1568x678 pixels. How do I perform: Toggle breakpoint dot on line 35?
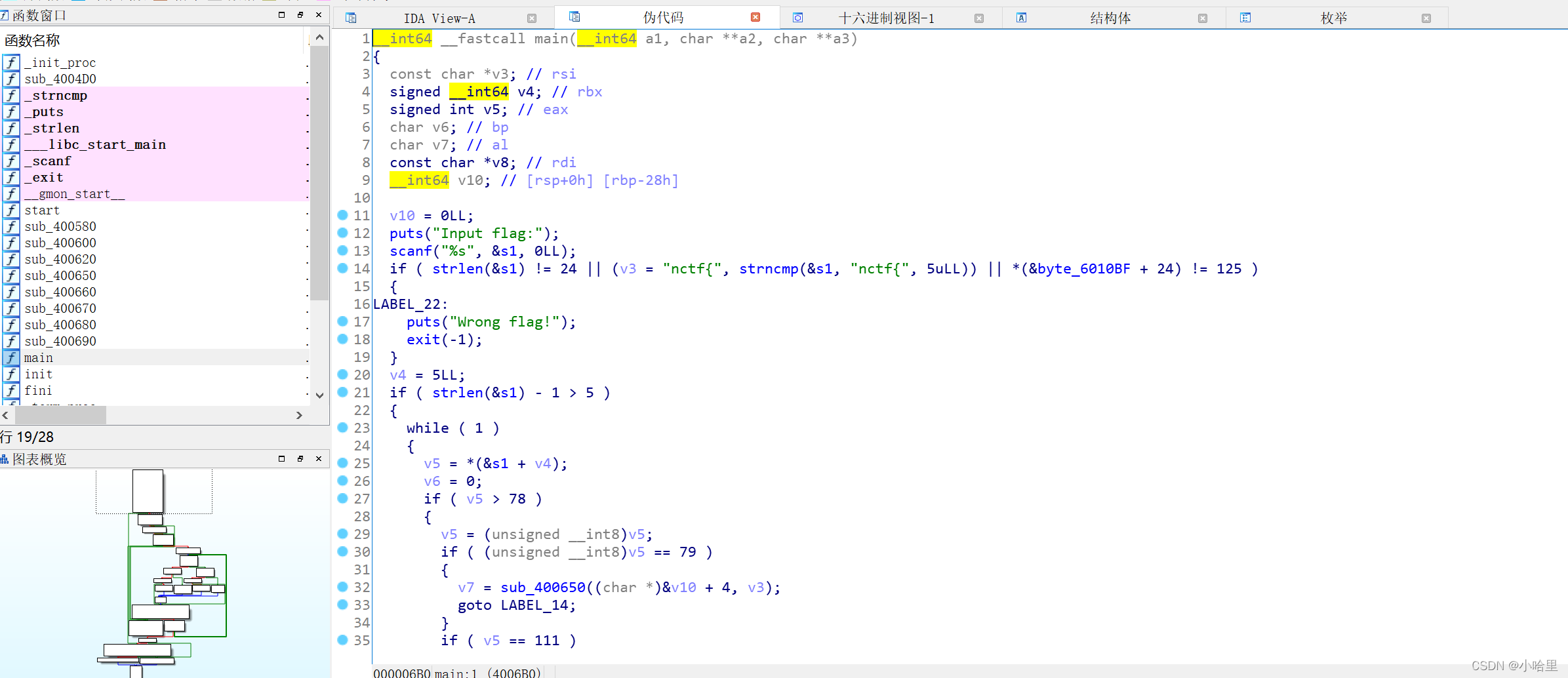(x=342, y=640)
